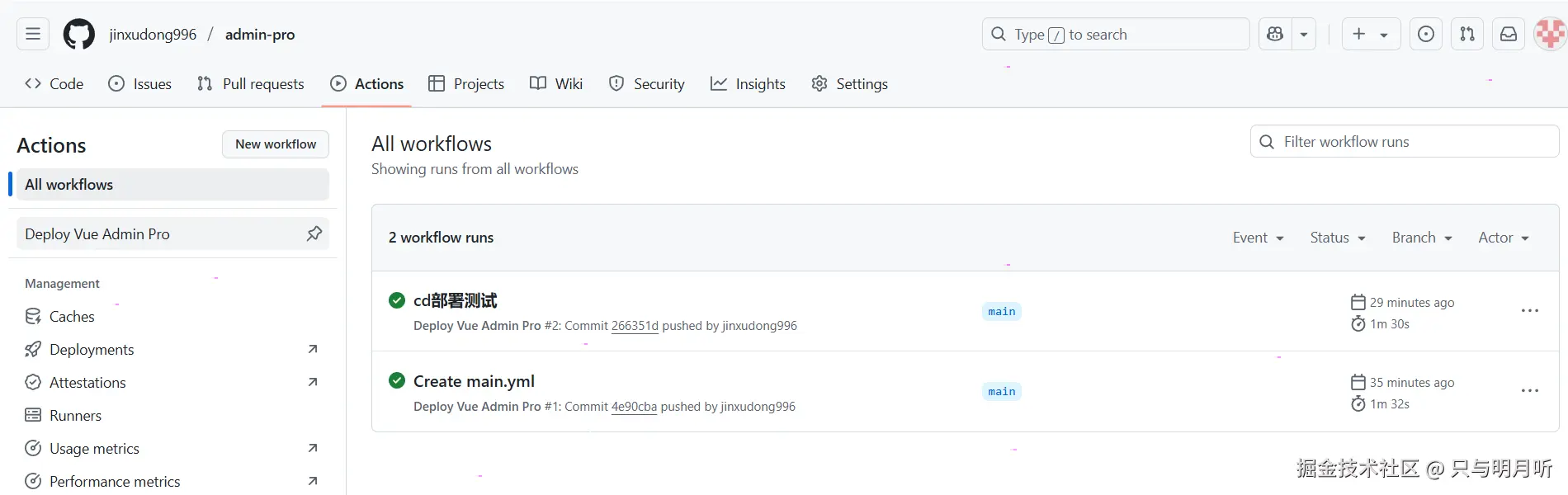Image resolution: width=1568 pixels, height=495 pixels.
Task: Expand the create new plus dropdown
Action: pyautogui.click(x=1371, y=34)
